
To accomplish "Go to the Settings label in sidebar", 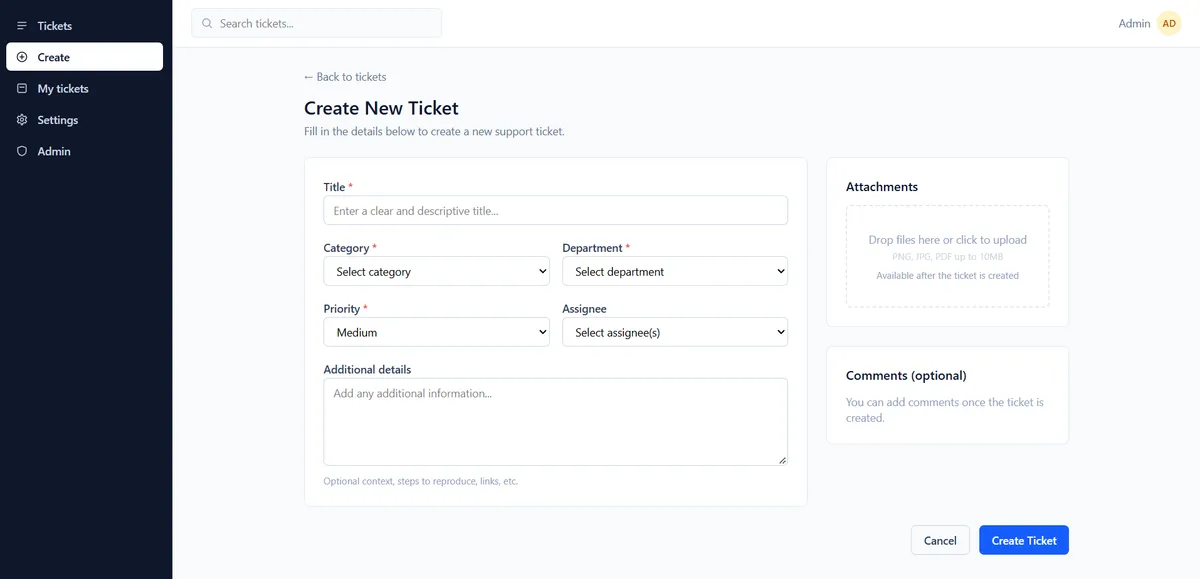I will tap(58, 120).
